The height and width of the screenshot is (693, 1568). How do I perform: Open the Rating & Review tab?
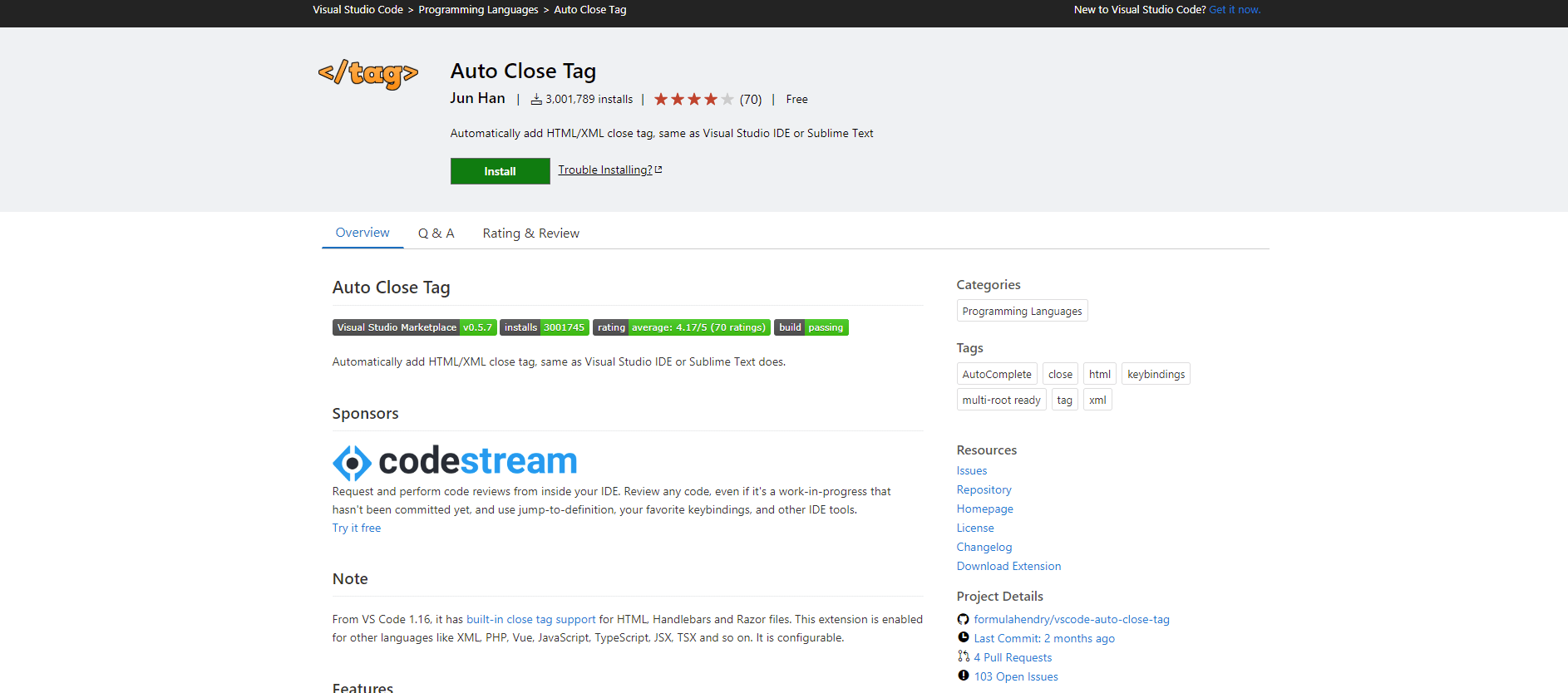click(x=531, y=233)
